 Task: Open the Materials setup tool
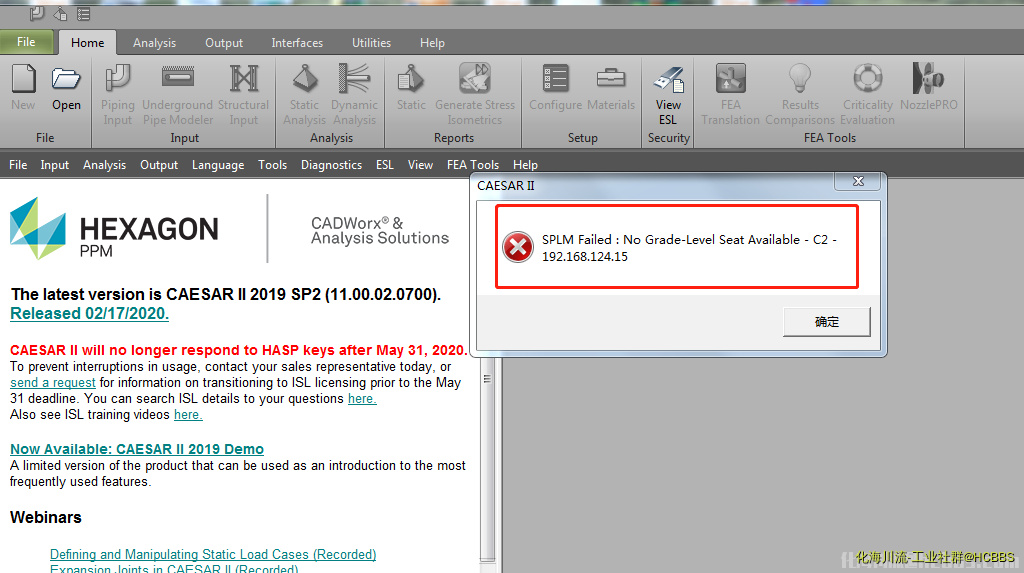(611, 87)
